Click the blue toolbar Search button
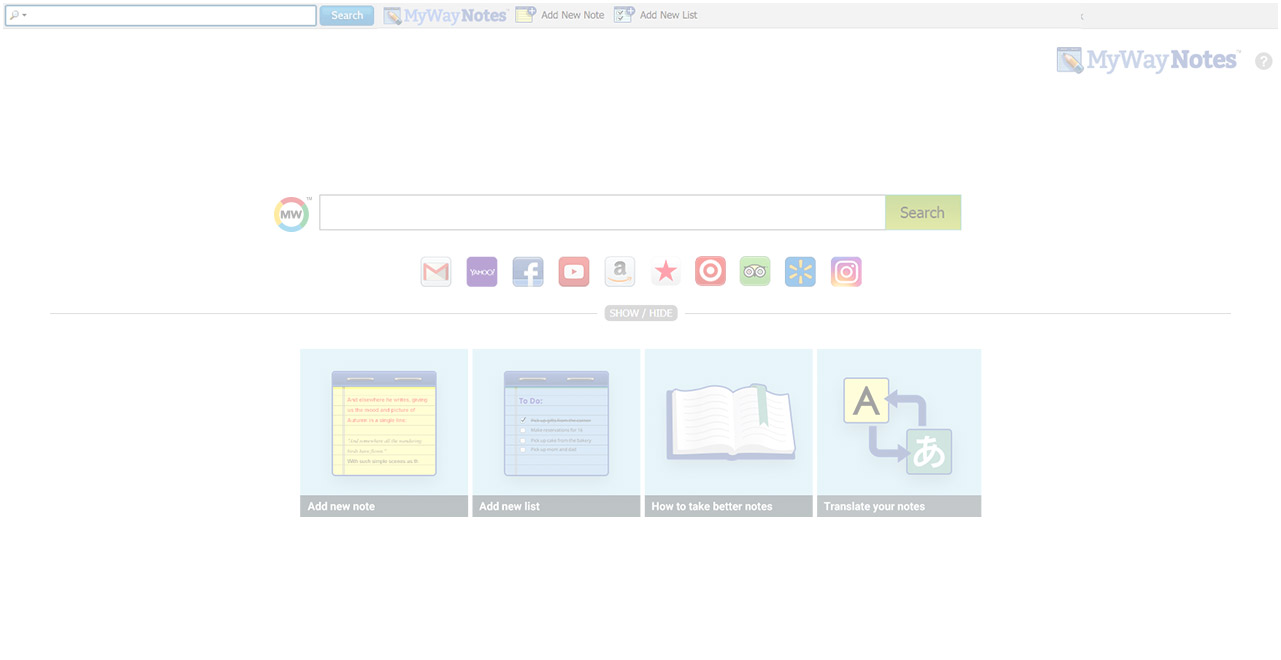The height and width of the screenshot is (660, 1281). (x=347, y=15)
